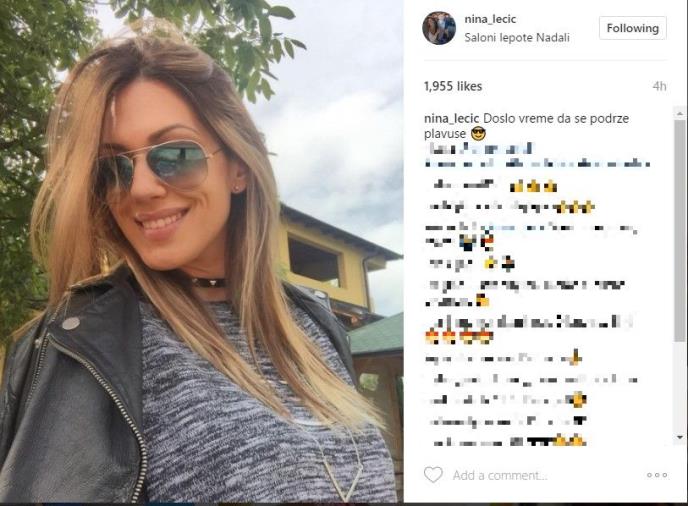Click the four red-orange emojis in comments

point(459,337)
